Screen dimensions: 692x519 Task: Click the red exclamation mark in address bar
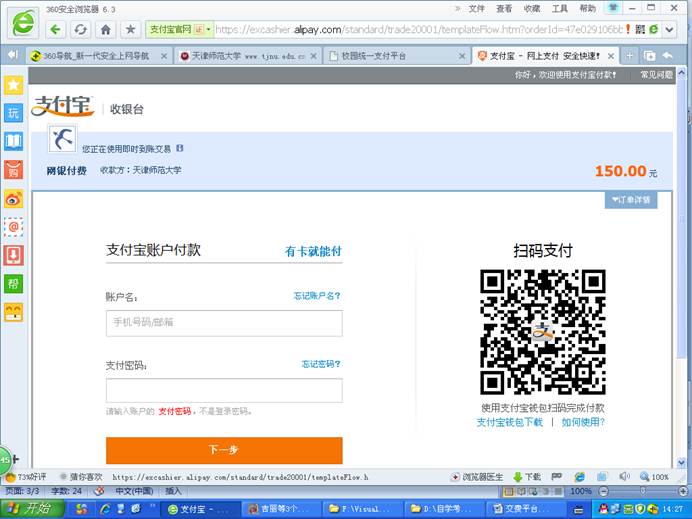pyautogui.click(x=628, y=30)
